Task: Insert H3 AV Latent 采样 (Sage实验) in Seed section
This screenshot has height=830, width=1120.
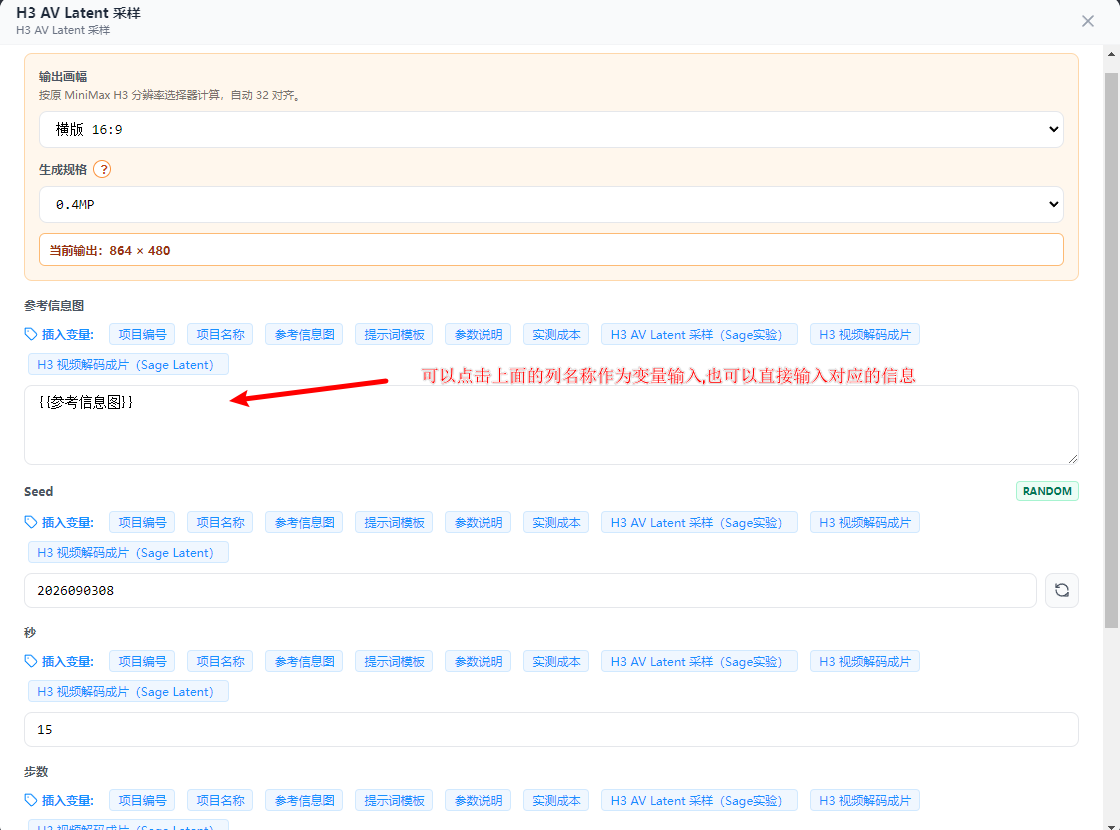Action: (699, 522)
